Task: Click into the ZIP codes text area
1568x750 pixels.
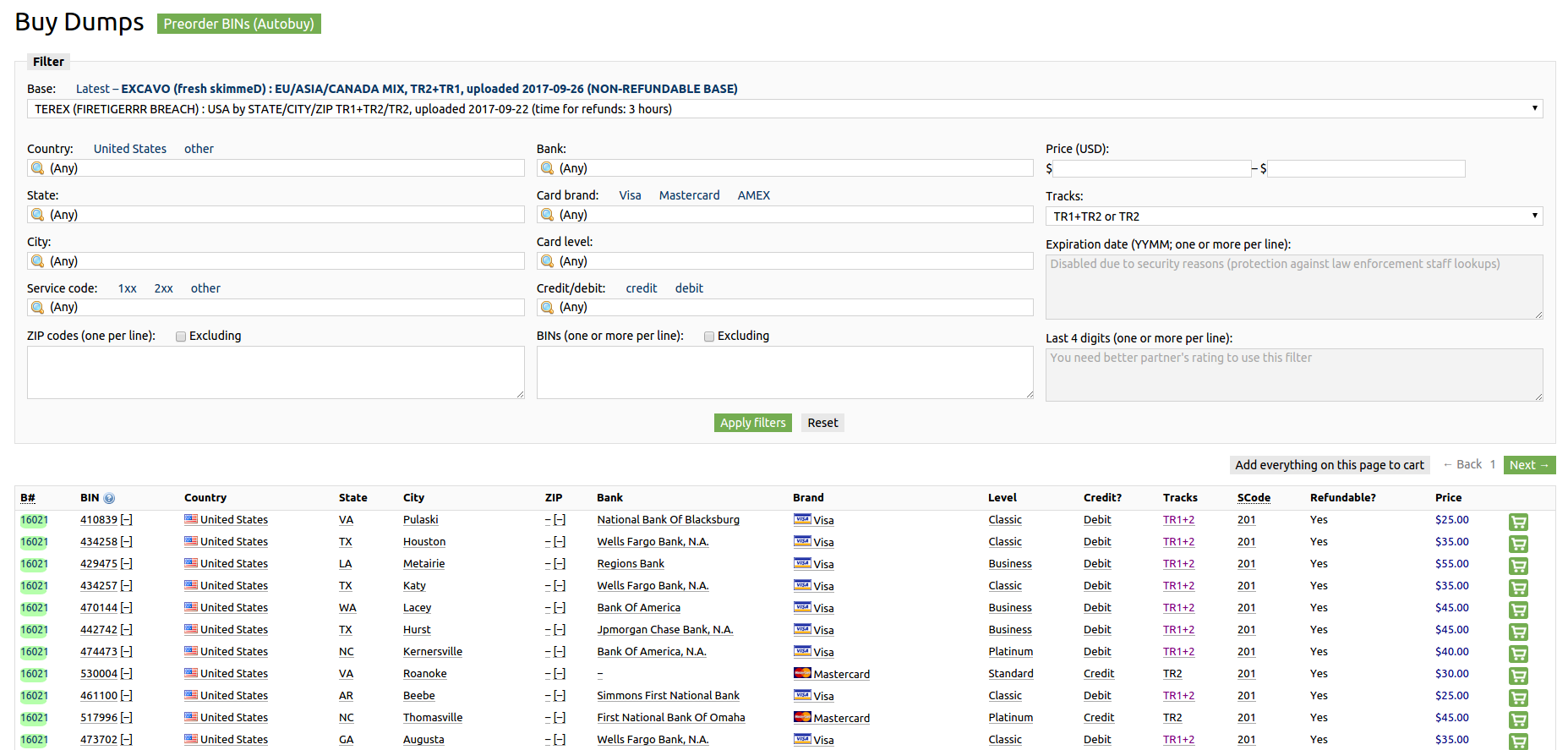Action: pos(276,372)
